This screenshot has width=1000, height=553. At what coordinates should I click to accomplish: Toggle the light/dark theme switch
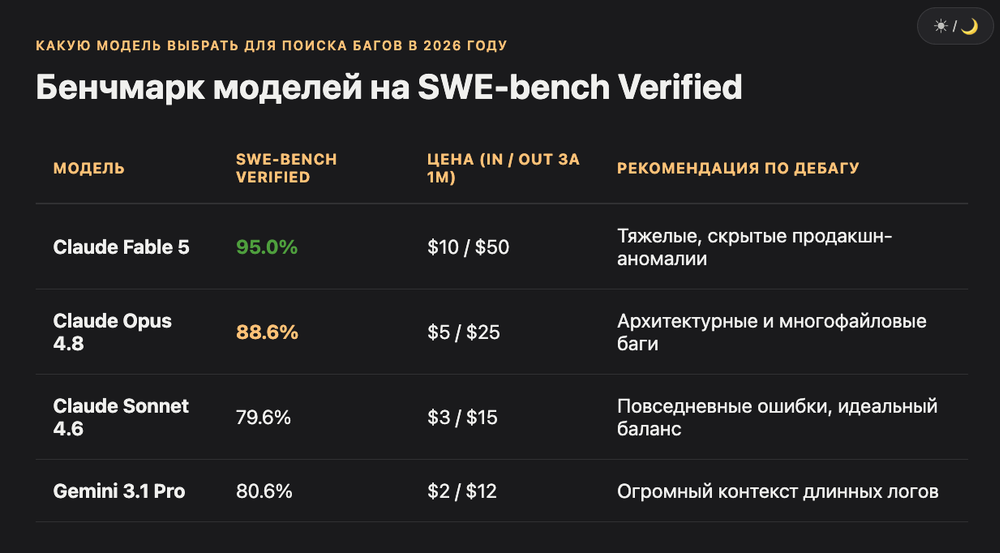(955, 26)
